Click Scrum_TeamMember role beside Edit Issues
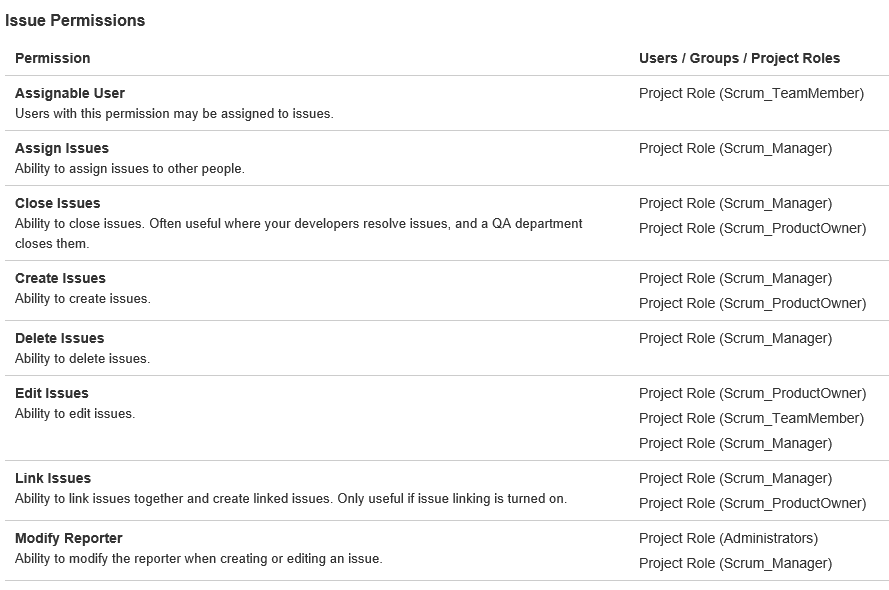 (751, 418)
